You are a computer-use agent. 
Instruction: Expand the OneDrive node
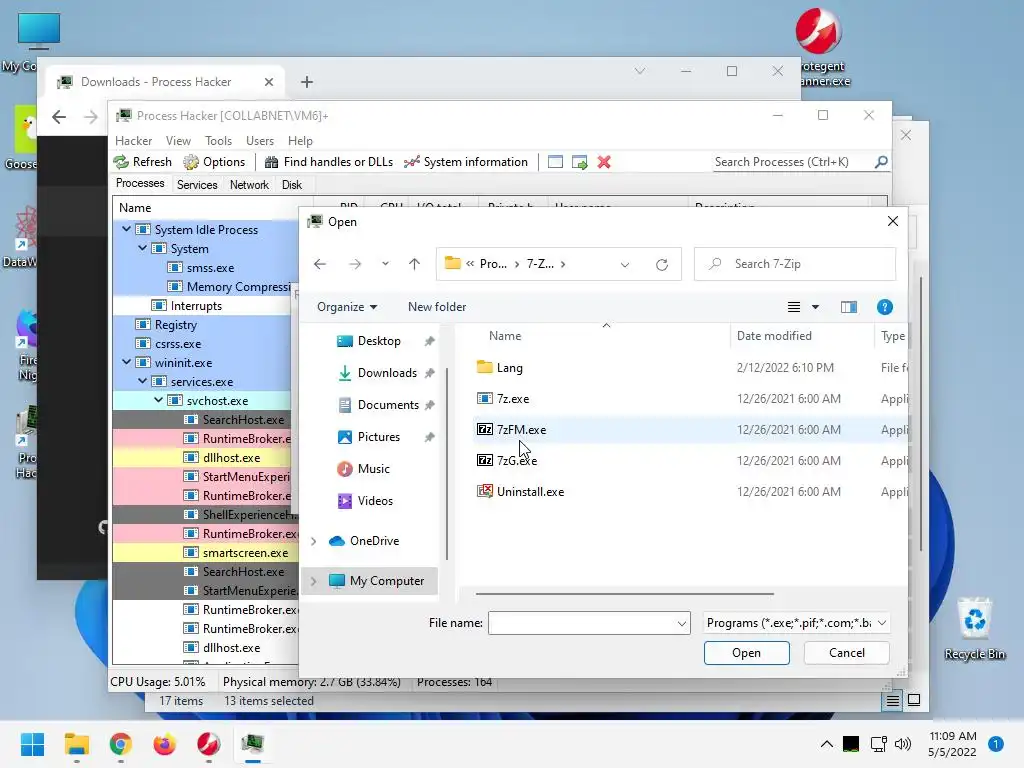tap(313, 541)
